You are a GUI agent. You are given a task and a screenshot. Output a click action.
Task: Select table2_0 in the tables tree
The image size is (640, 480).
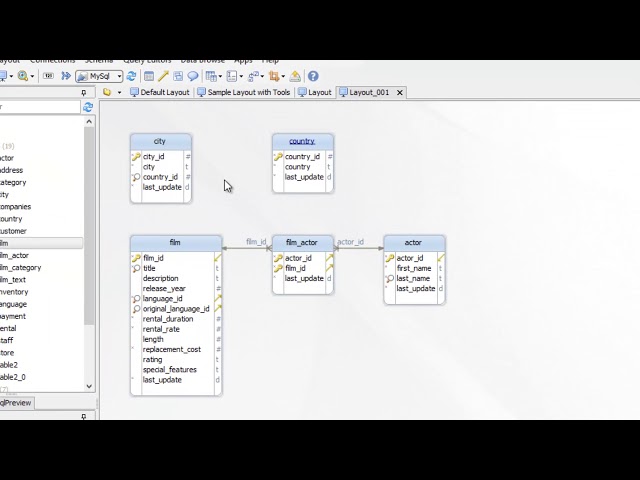pos(13,377)
